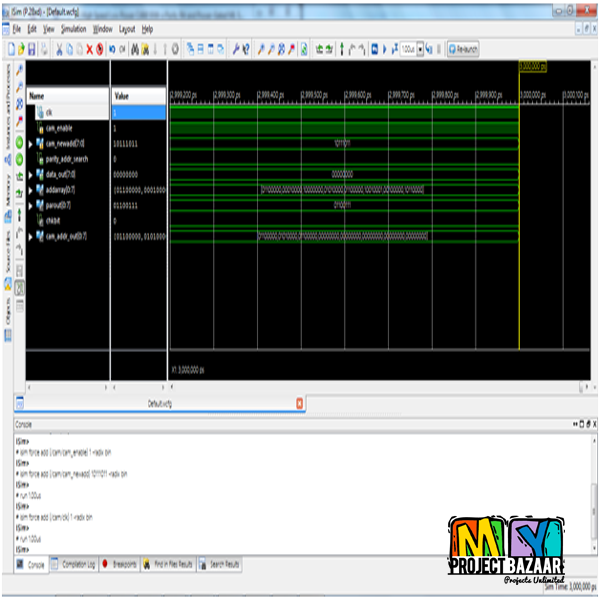Expand the data_out[7:0] signal
Viewport: 600px width, 600px height.
pos(31,173)
